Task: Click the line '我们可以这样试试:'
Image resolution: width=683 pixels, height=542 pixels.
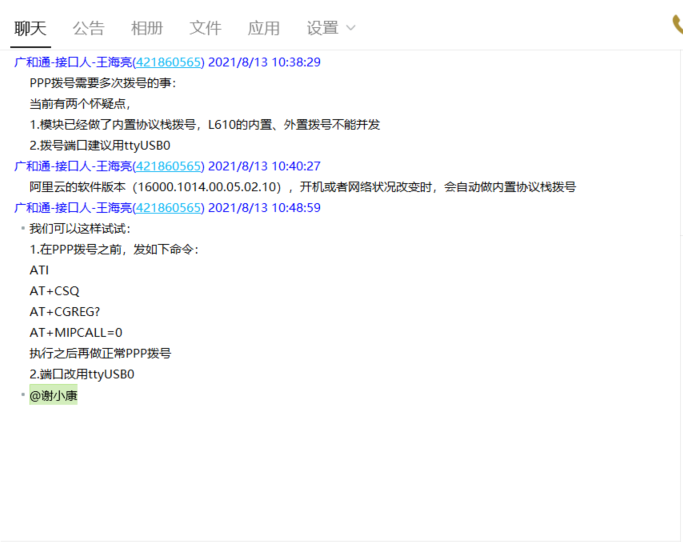Action: [80, 229]
